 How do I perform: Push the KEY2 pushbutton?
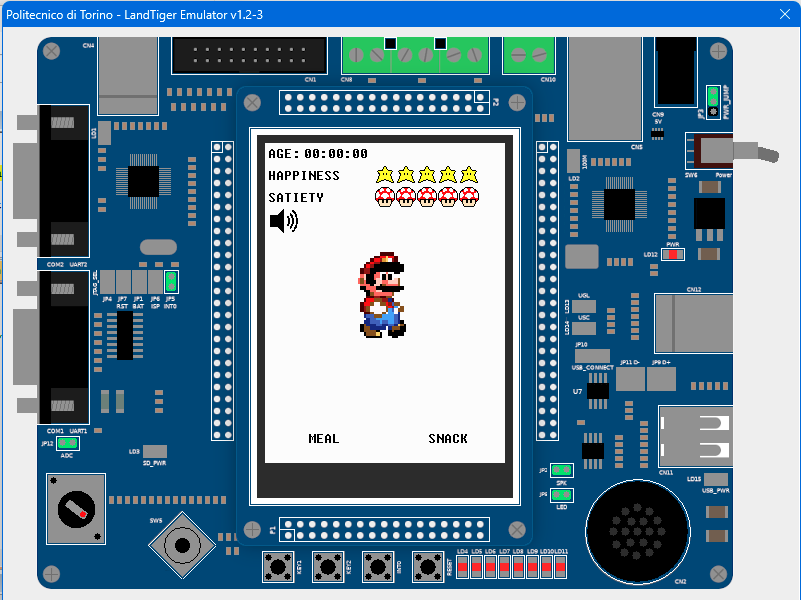pyautogui.click(x=328, y=567)
